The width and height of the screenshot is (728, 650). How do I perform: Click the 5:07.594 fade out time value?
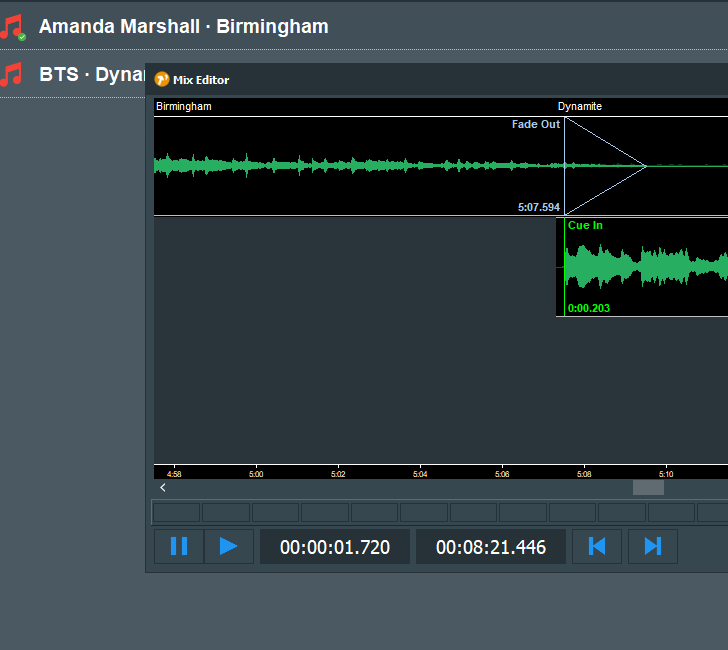[x=539, y=207]
